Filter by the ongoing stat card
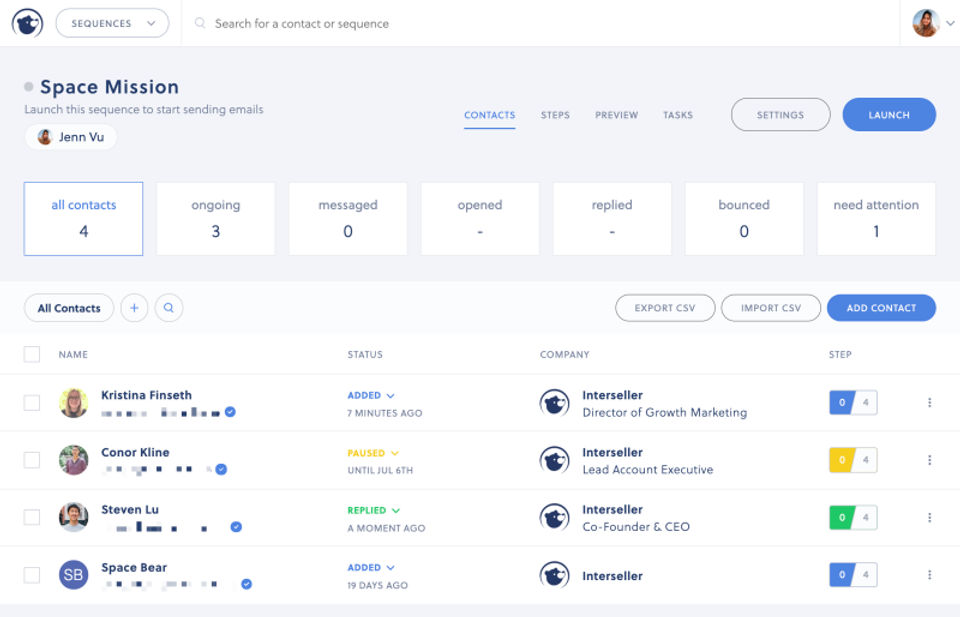This screenshot has width=960, height=617. tap(216, 219)
